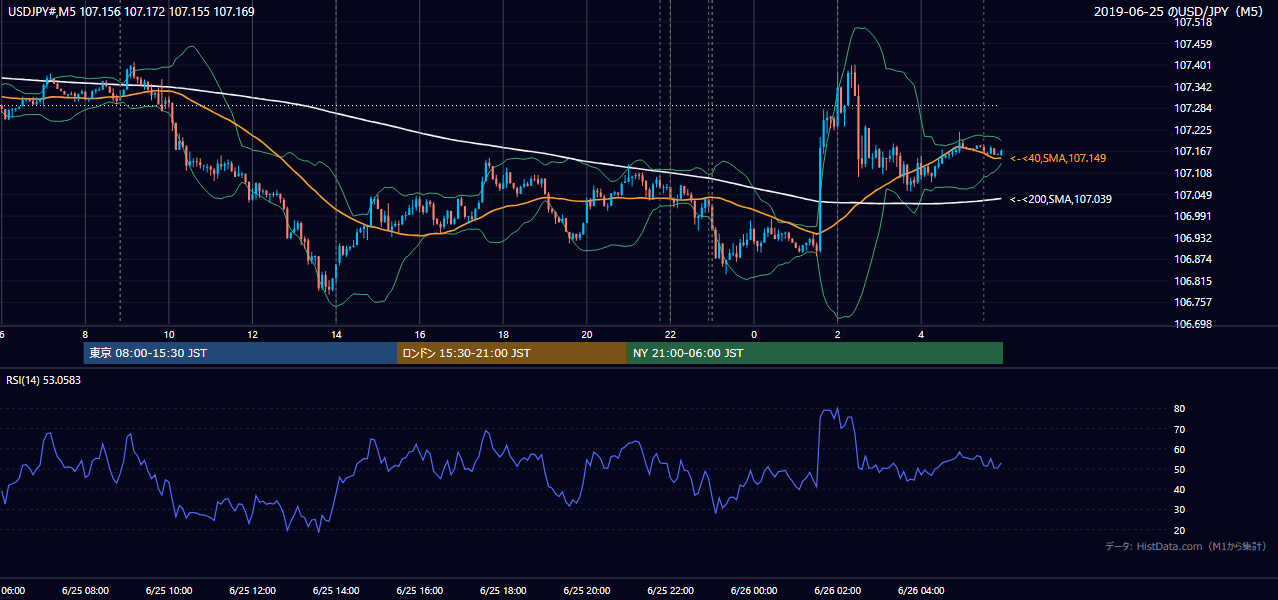Click RSI scale value 40
The height and width of the screenshot is (600, 1278).
1179,489
